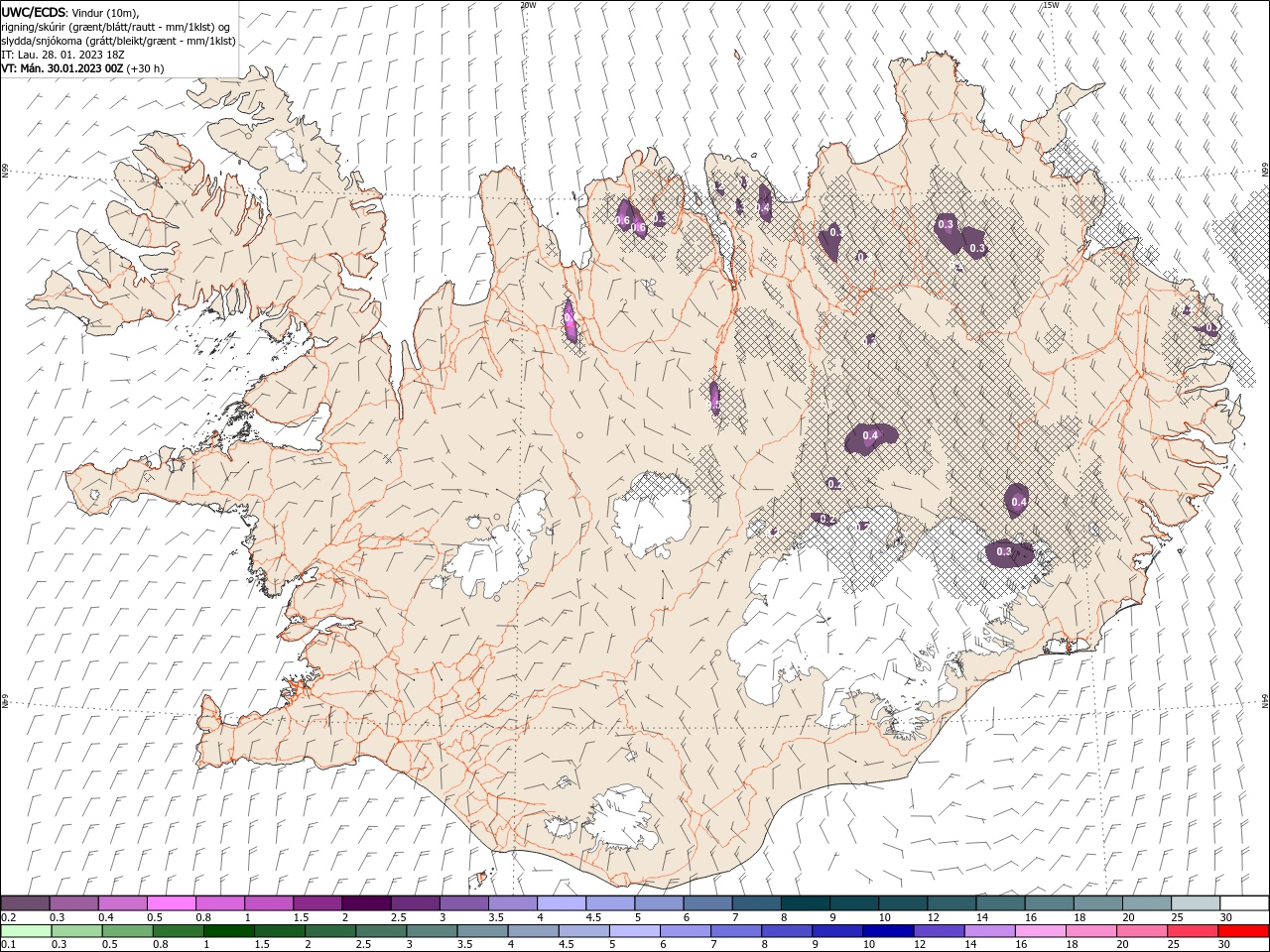
Task: Click the bright magenta snowfall blob on the map
Action: (x=570, y=321)
